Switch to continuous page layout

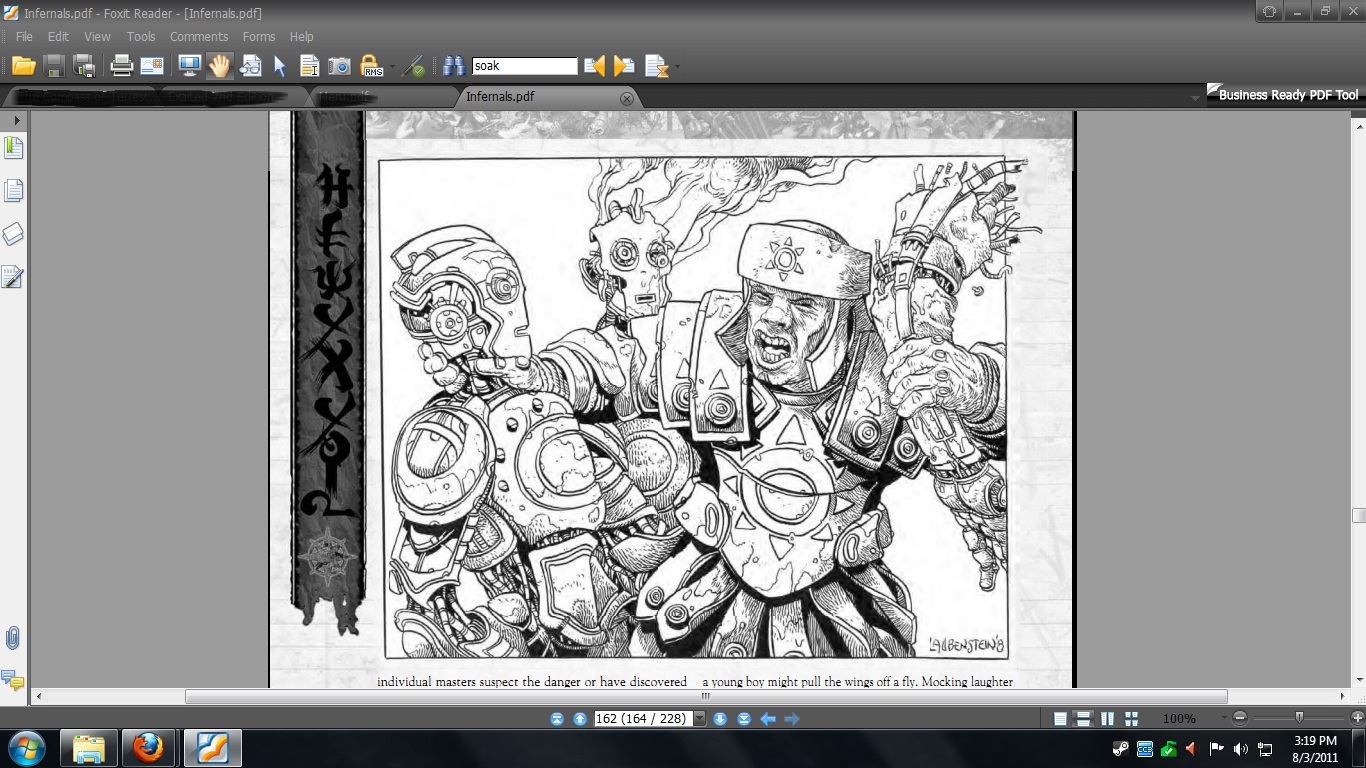tap(1083, 719)
